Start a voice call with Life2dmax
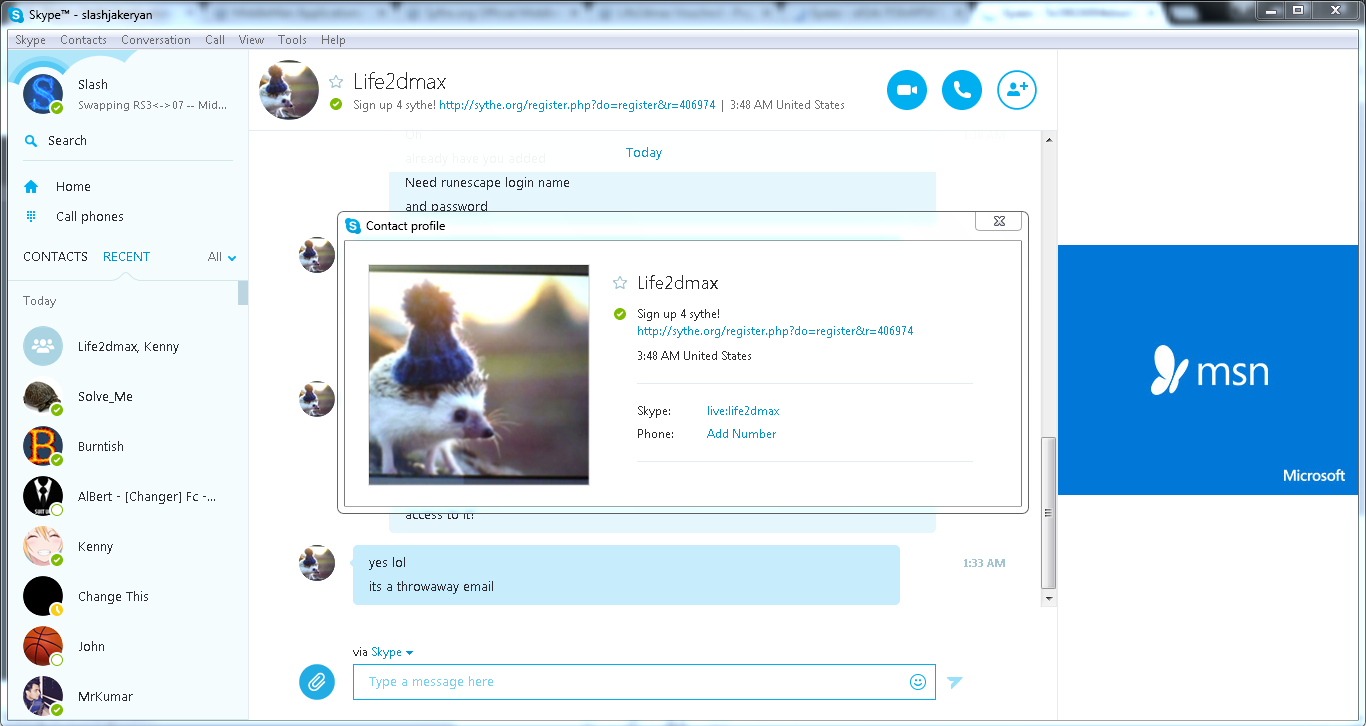 (x=962, y=90)
